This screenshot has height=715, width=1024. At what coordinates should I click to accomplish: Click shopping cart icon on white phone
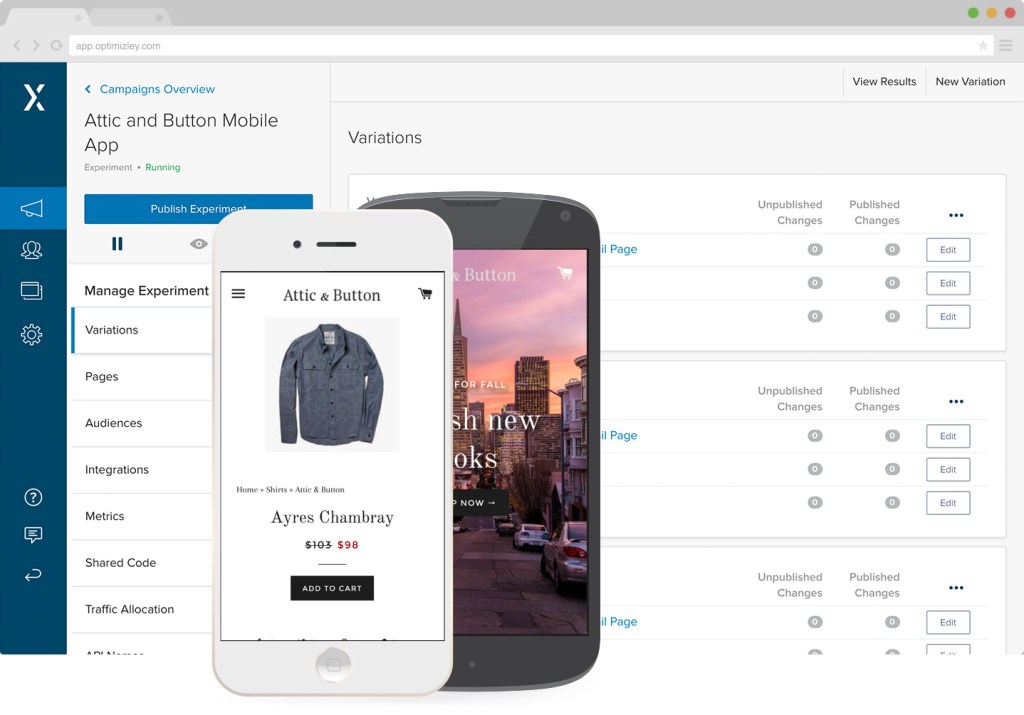coord(425,294)
